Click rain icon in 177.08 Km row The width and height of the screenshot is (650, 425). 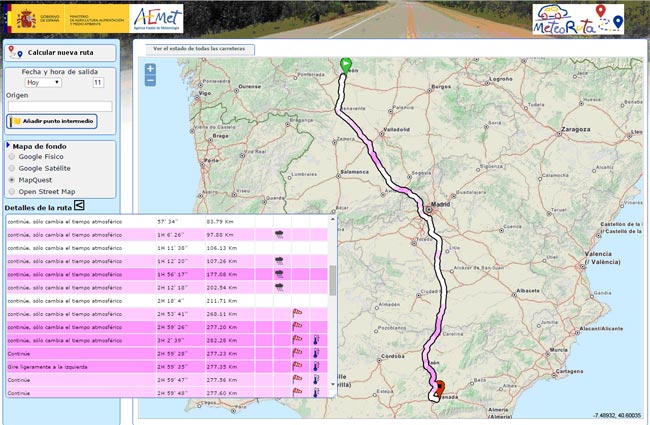(x=279, y=274)
